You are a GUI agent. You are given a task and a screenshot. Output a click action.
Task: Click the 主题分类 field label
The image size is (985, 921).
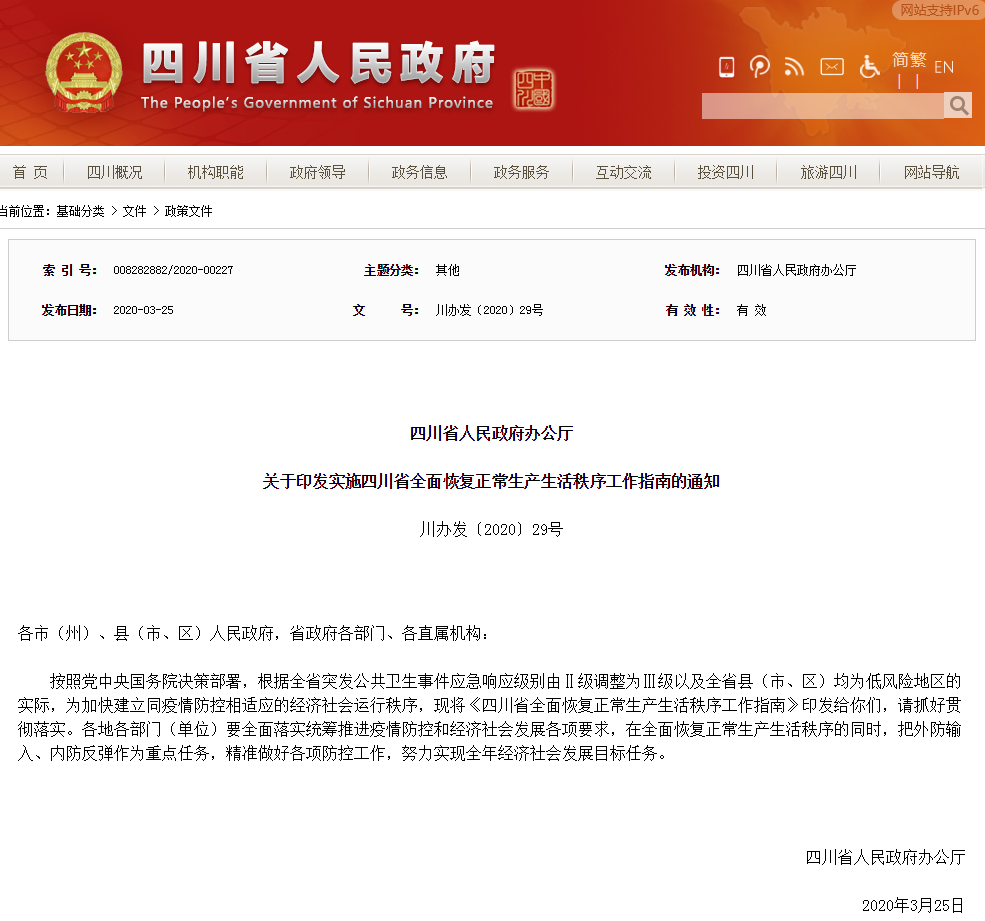pyautogui.click(x=391, y=270)
